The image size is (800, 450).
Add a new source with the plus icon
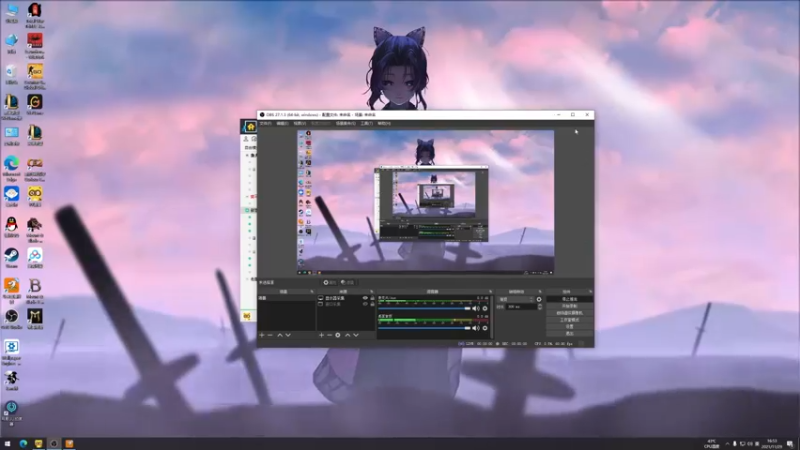[x=321, y=335]
